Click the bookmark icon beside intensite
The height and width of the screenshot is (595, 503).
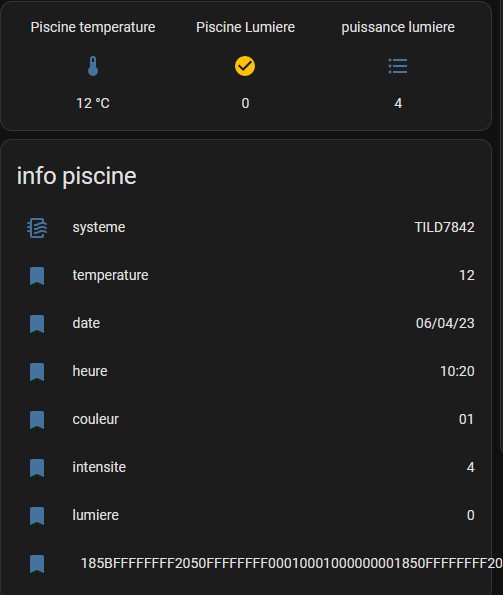coord(37,468)
